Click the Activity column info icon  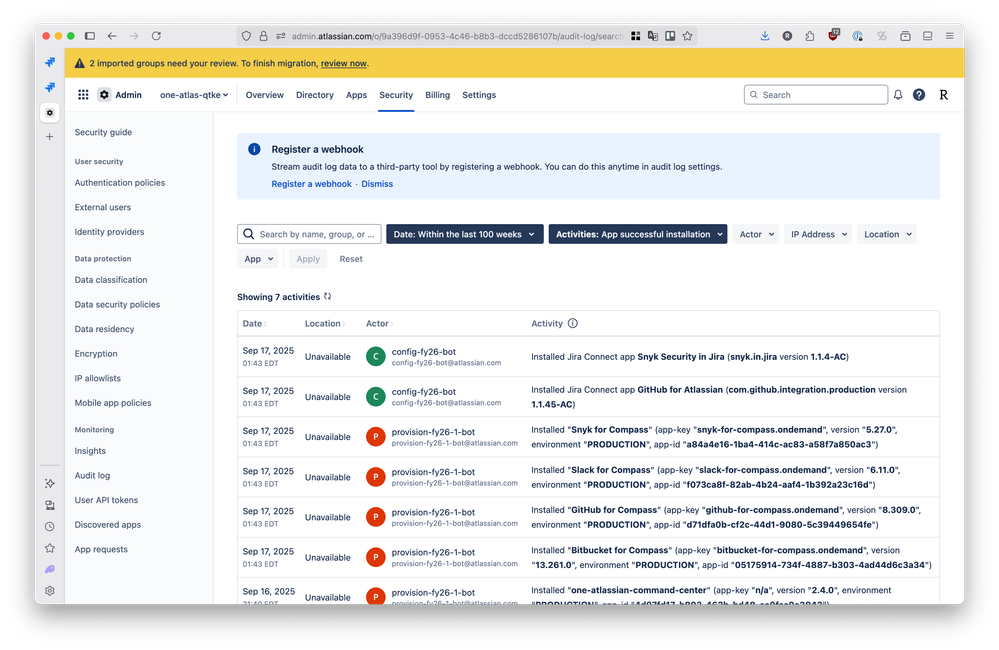pyautogui.click(x=573, y=323)
